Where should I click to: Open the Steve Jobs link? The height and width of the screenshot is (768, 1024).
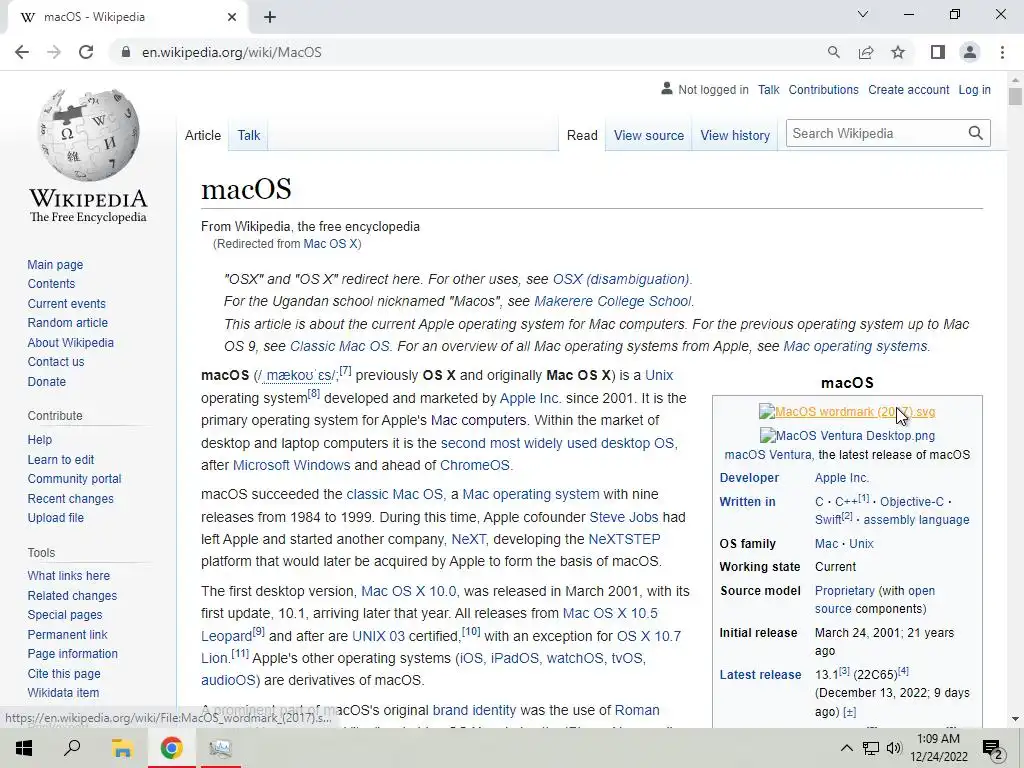(x=624, y=517)
